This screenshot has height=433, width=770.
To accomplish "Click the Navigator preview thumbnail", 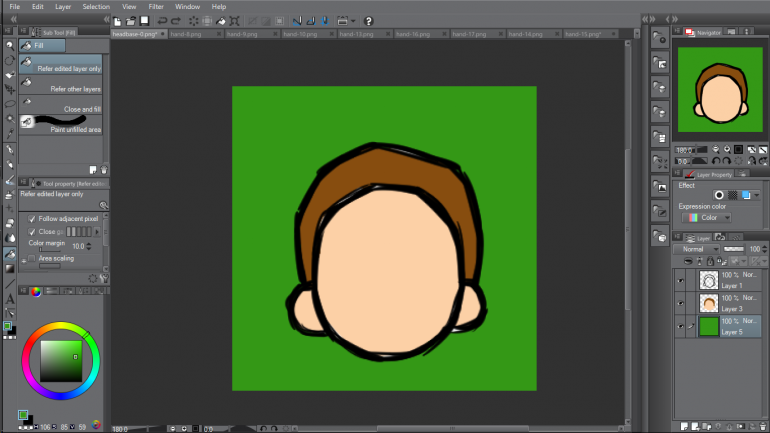I will [x=720, y=90].
